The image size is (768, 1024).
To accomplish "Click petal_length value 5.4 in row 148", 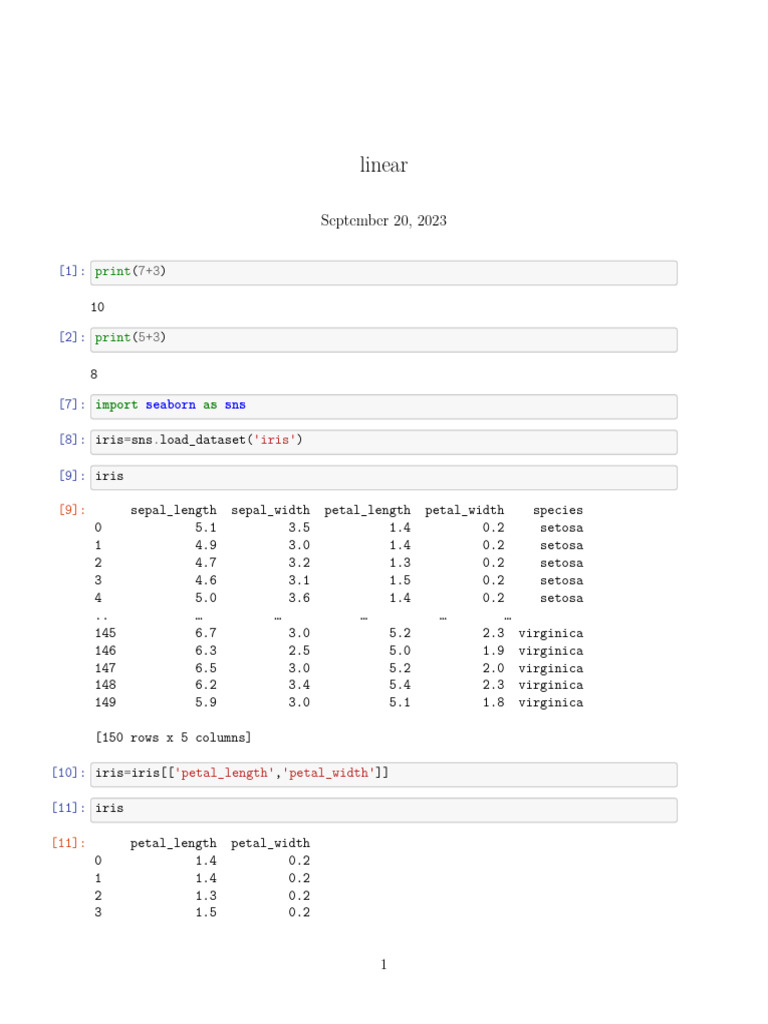I will coord(400,685).
